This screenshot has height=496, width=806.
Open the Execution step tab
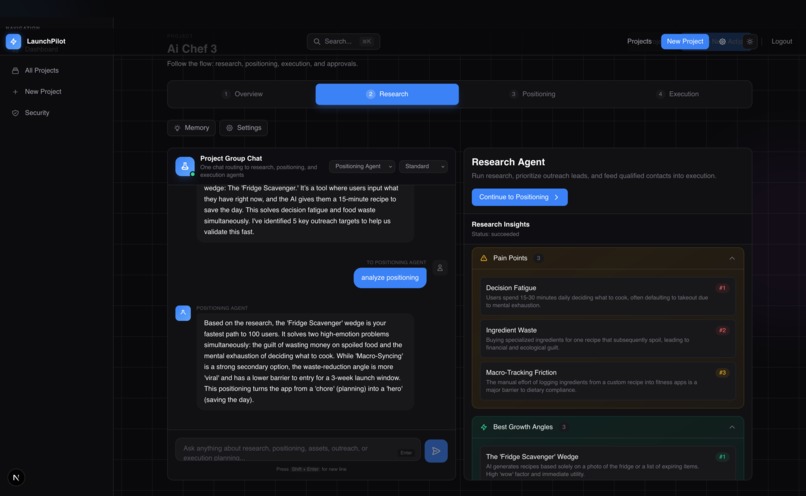[678, 94]
